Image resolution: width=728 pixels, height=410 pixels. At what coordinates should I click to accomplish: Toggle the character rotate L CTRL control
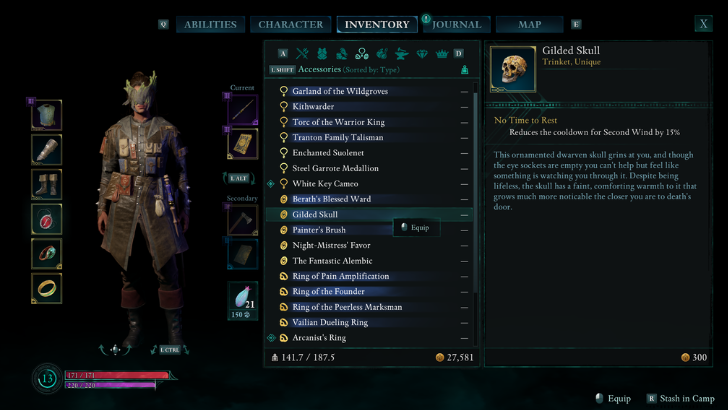coord(169,350)
